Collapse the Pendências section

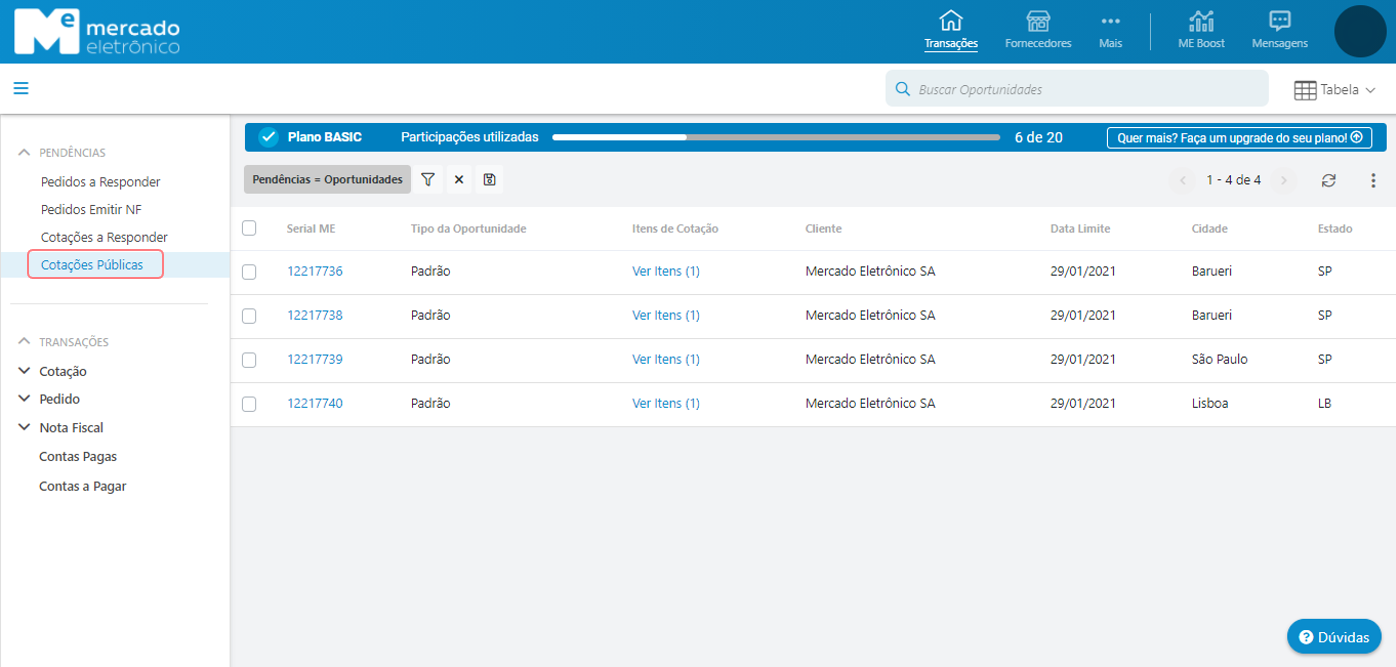[25, 152]
